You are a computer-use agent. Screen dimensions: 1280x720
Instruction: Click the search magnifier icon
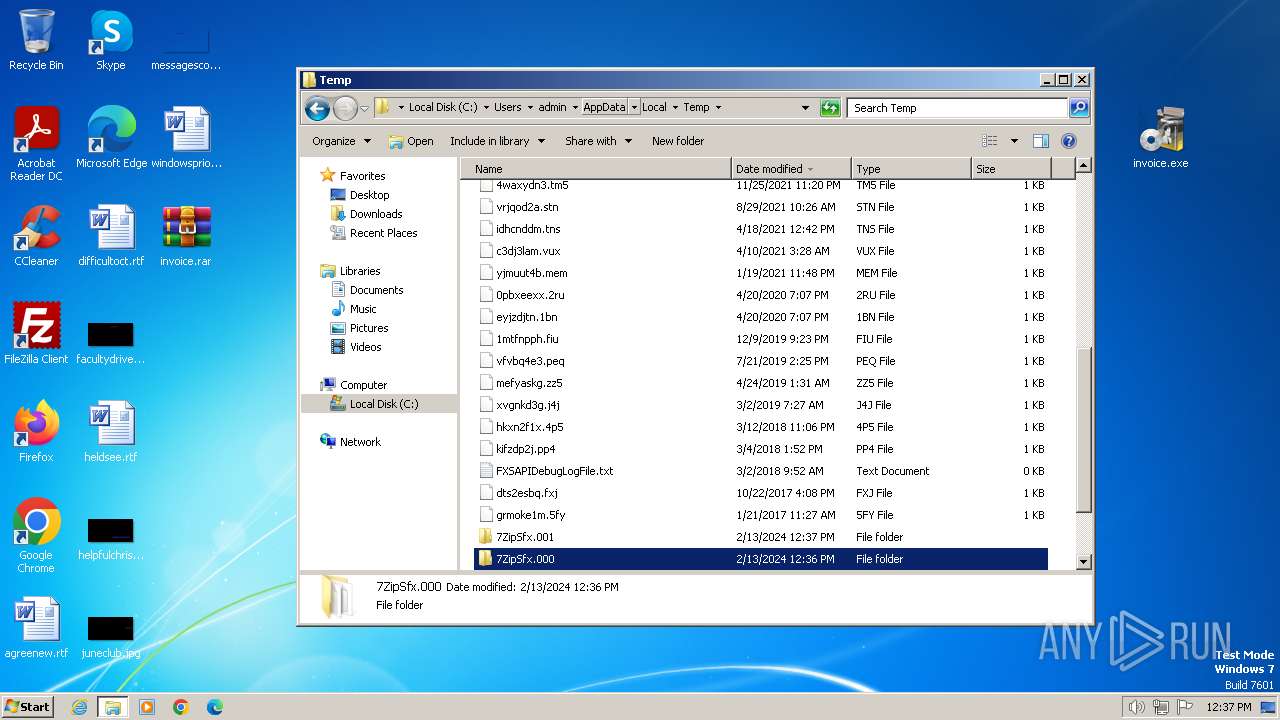pos(1079,108)
